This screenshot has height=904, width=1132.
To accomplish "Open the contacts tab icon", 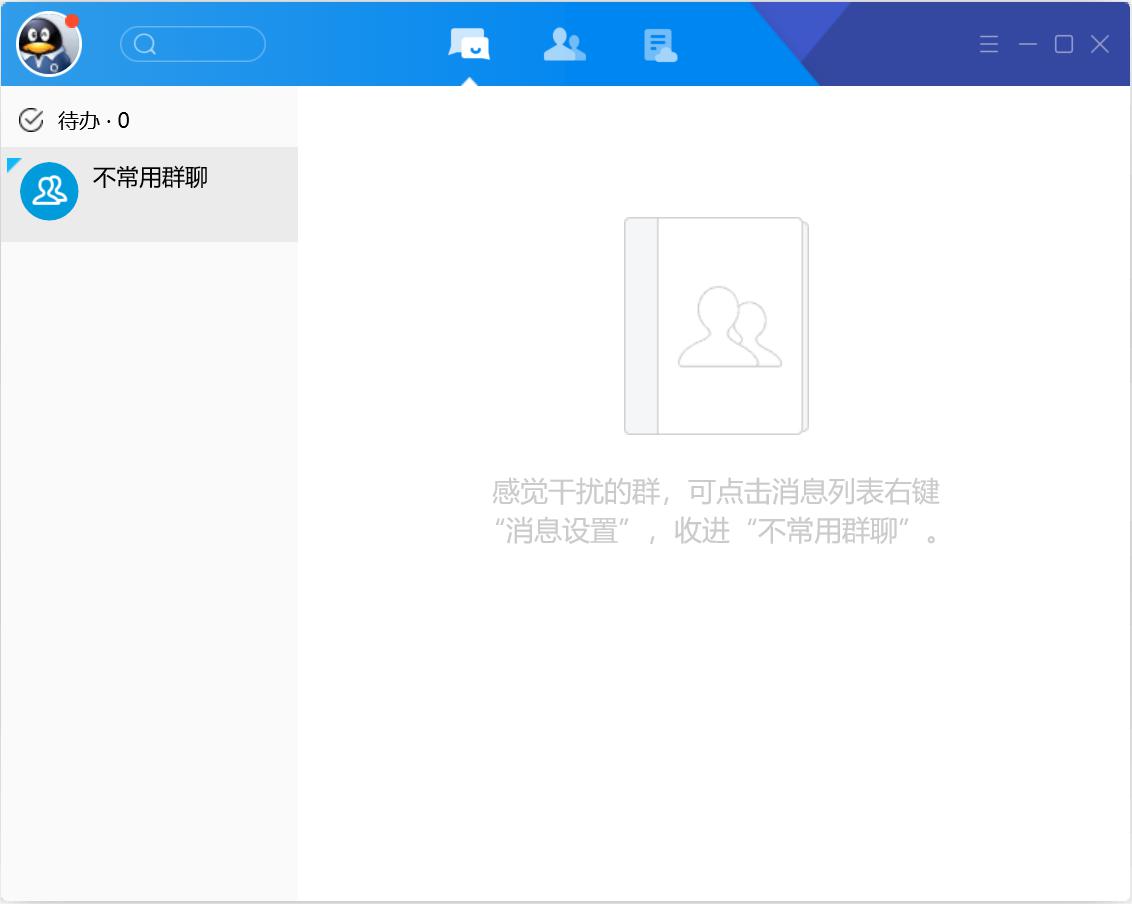I will [x=565, y=44].
